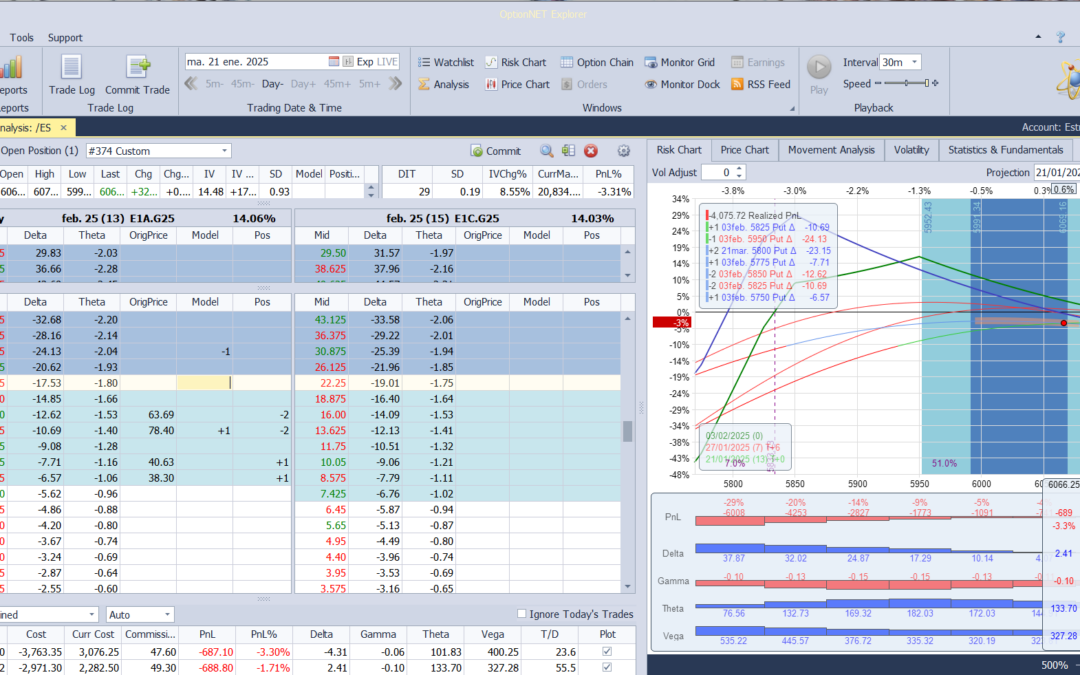1080x675 pixels.
Task: Click the 63.69 OrigPrice cell
Action: click(148, 415)
